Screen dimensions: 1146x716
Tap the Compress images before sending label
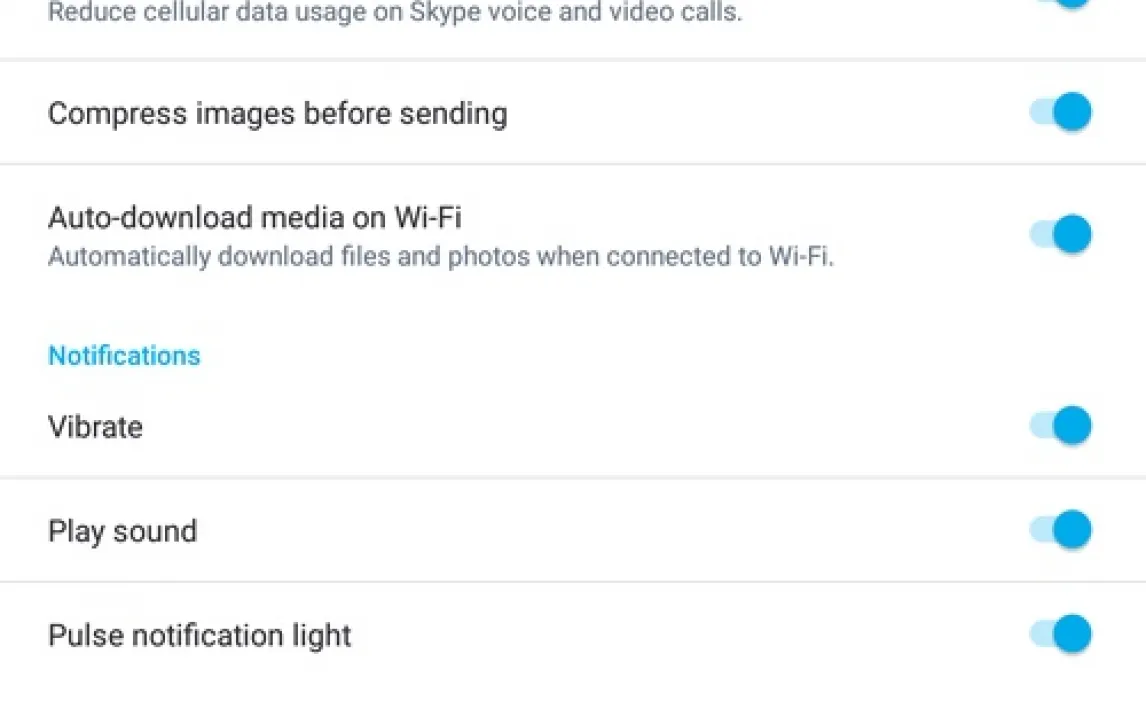[x=278, y=115]
